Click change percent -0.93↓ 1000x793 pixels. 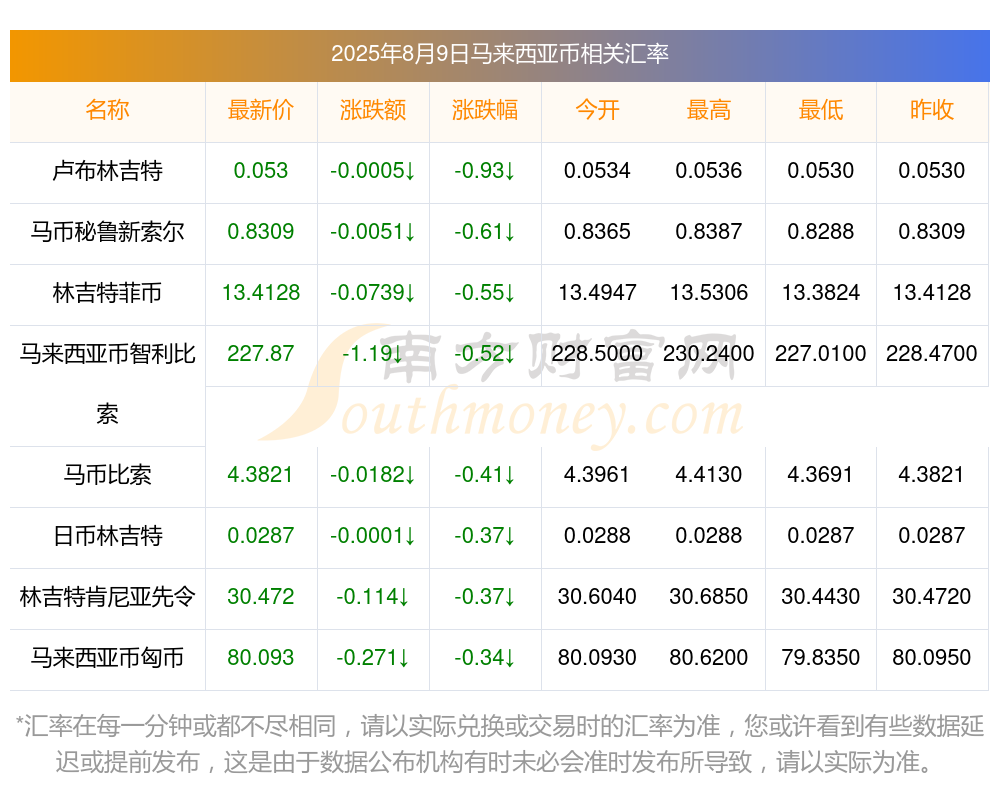point(485,170)
